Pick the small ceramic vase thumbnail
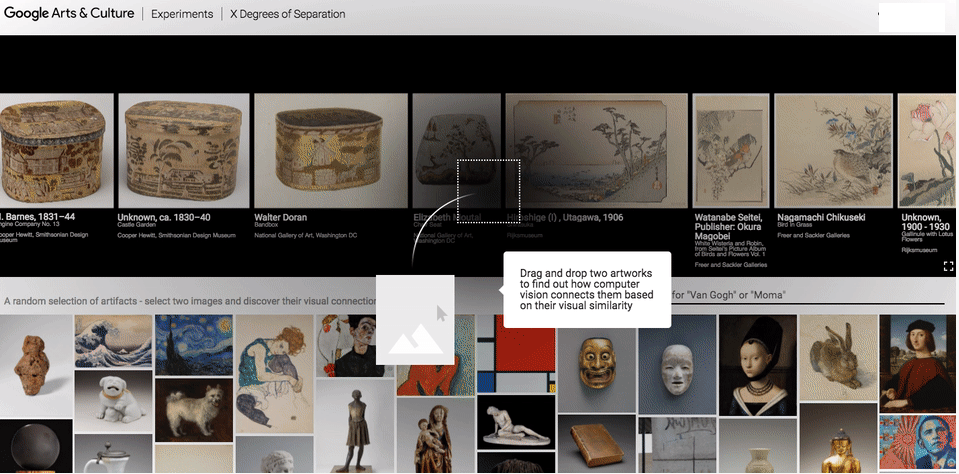This screenshot has height=474, width=959. click(758, 446)
